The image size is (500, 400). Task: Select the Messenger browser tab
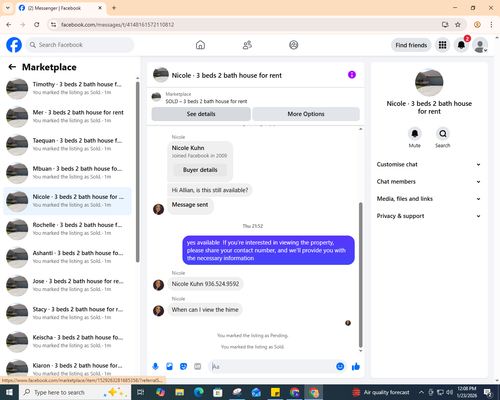click(x=60, y=8)
